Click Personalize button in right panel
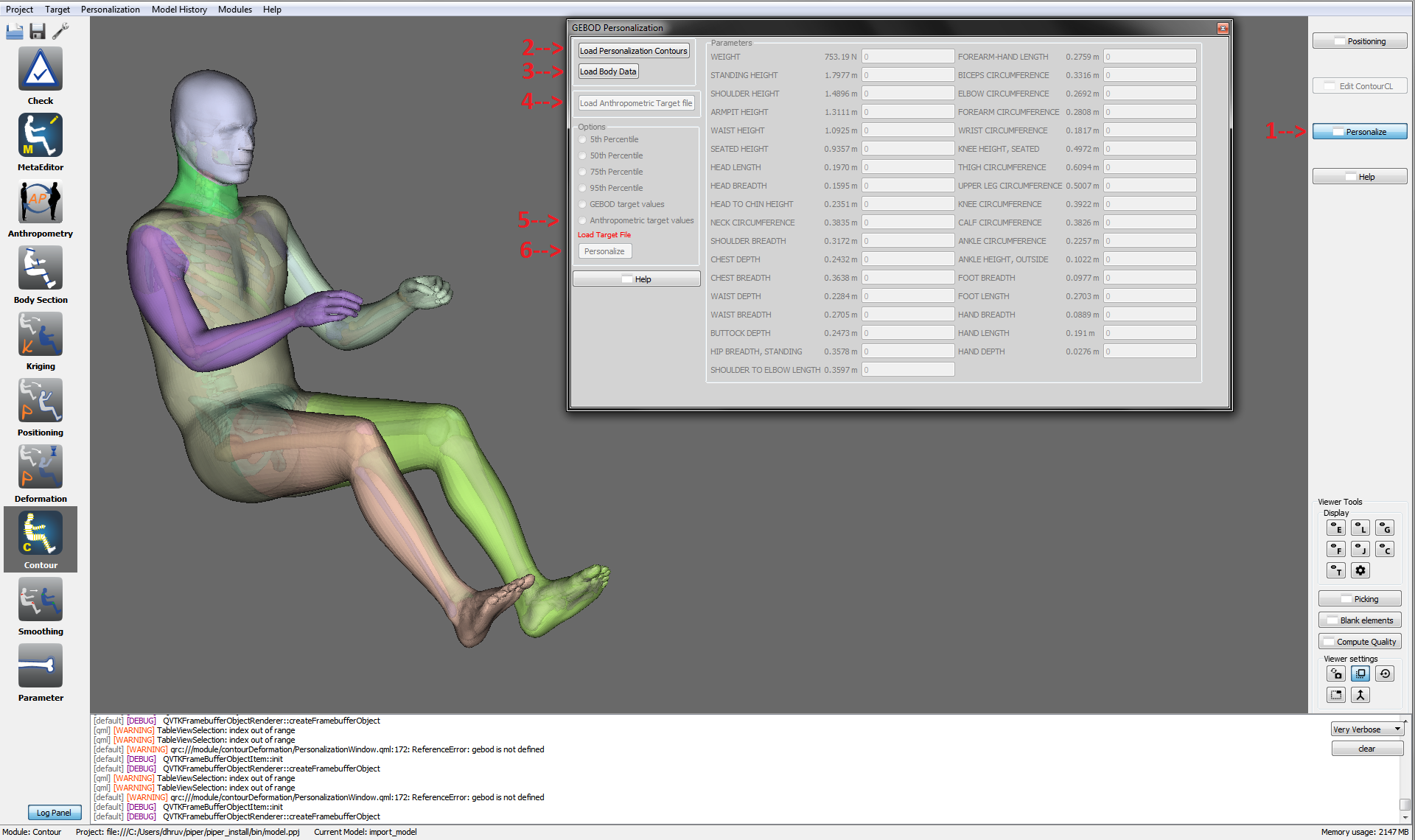 tap(1360, 132)
